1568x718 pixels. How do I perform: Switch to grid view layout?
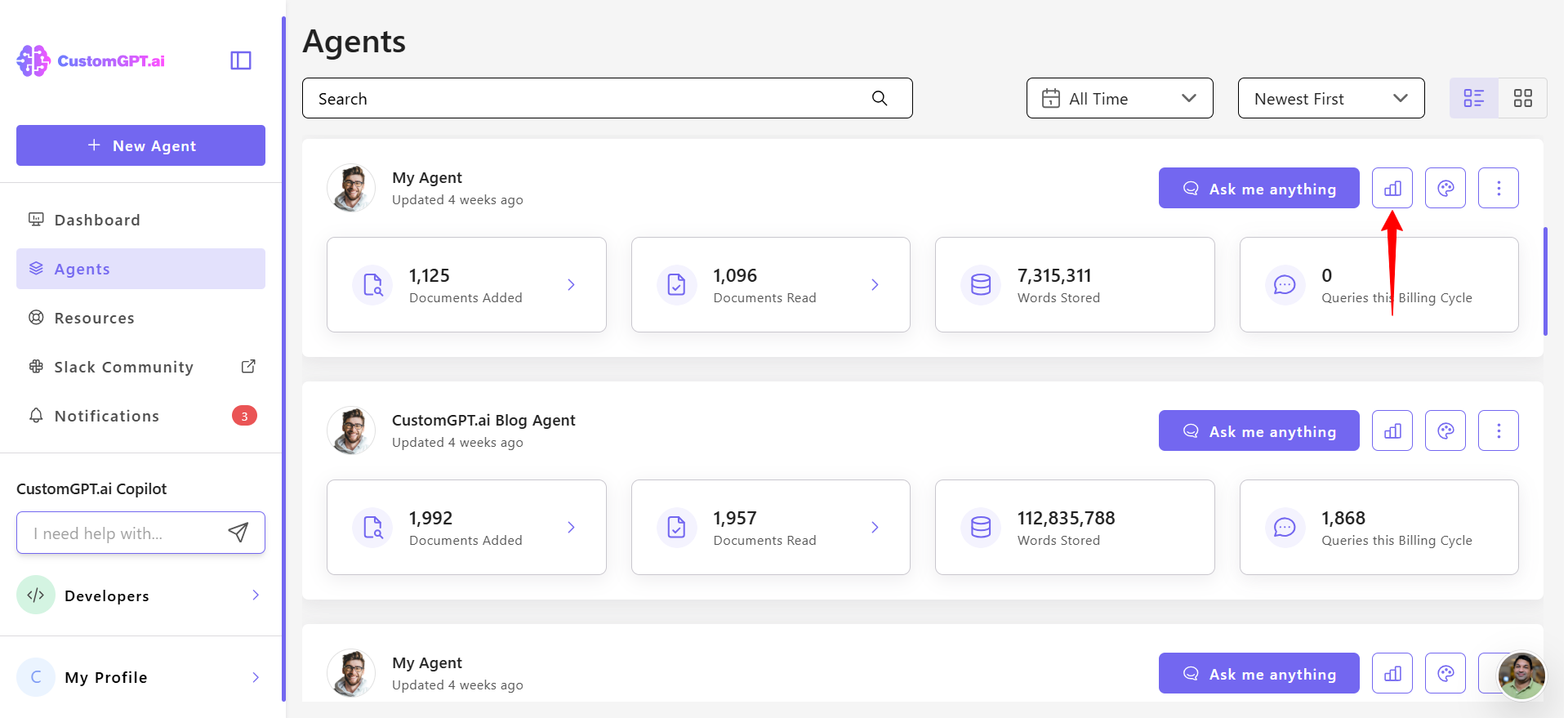coord(1523,98)
